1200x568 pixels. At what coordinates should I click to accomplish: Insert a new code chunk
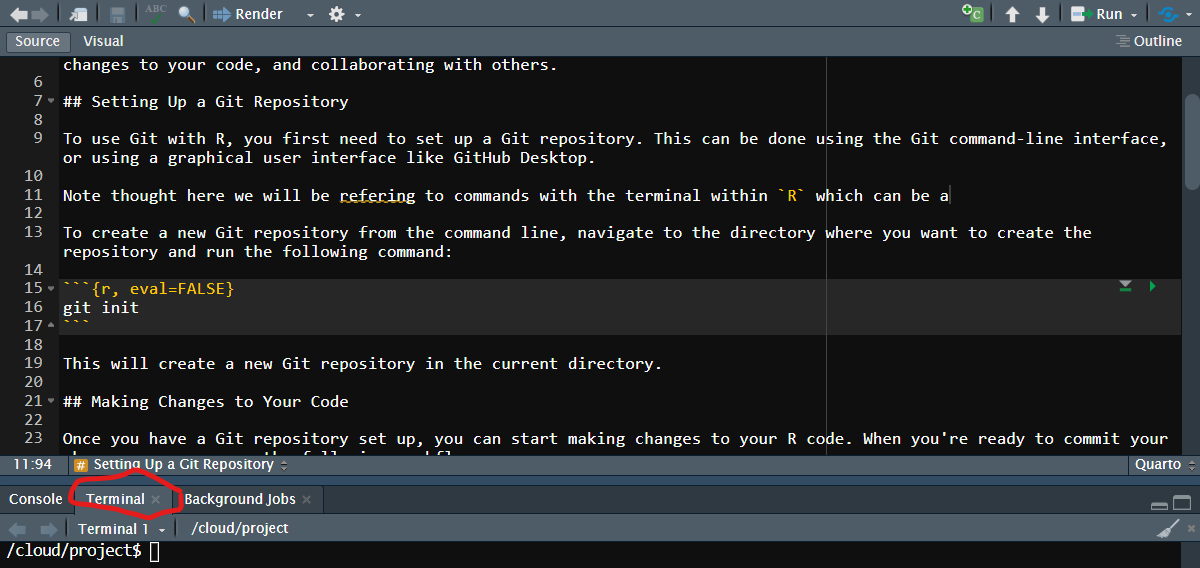tap(972, 14)
